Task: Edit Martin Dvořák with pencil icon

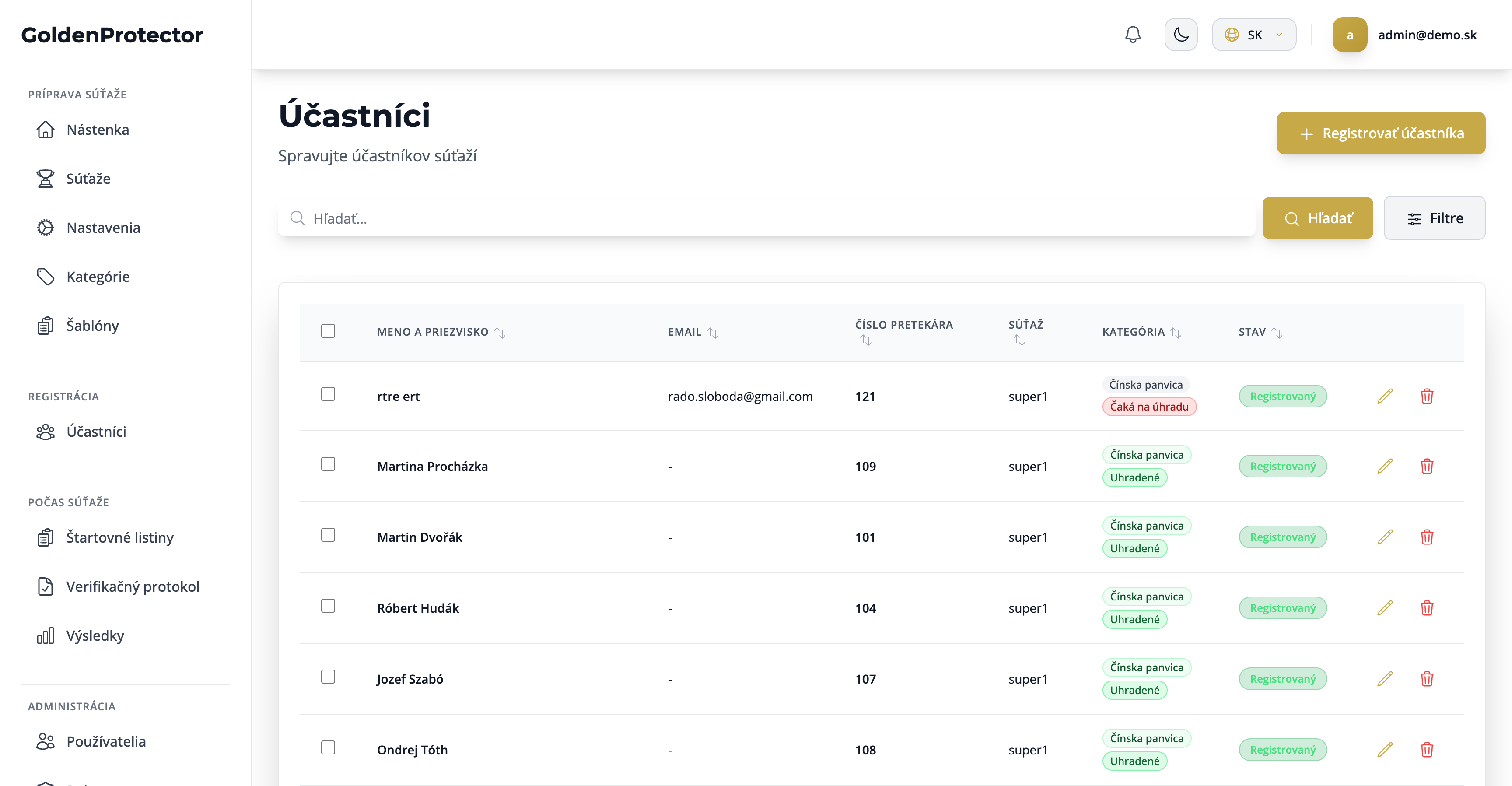Action: (1385, 537)
